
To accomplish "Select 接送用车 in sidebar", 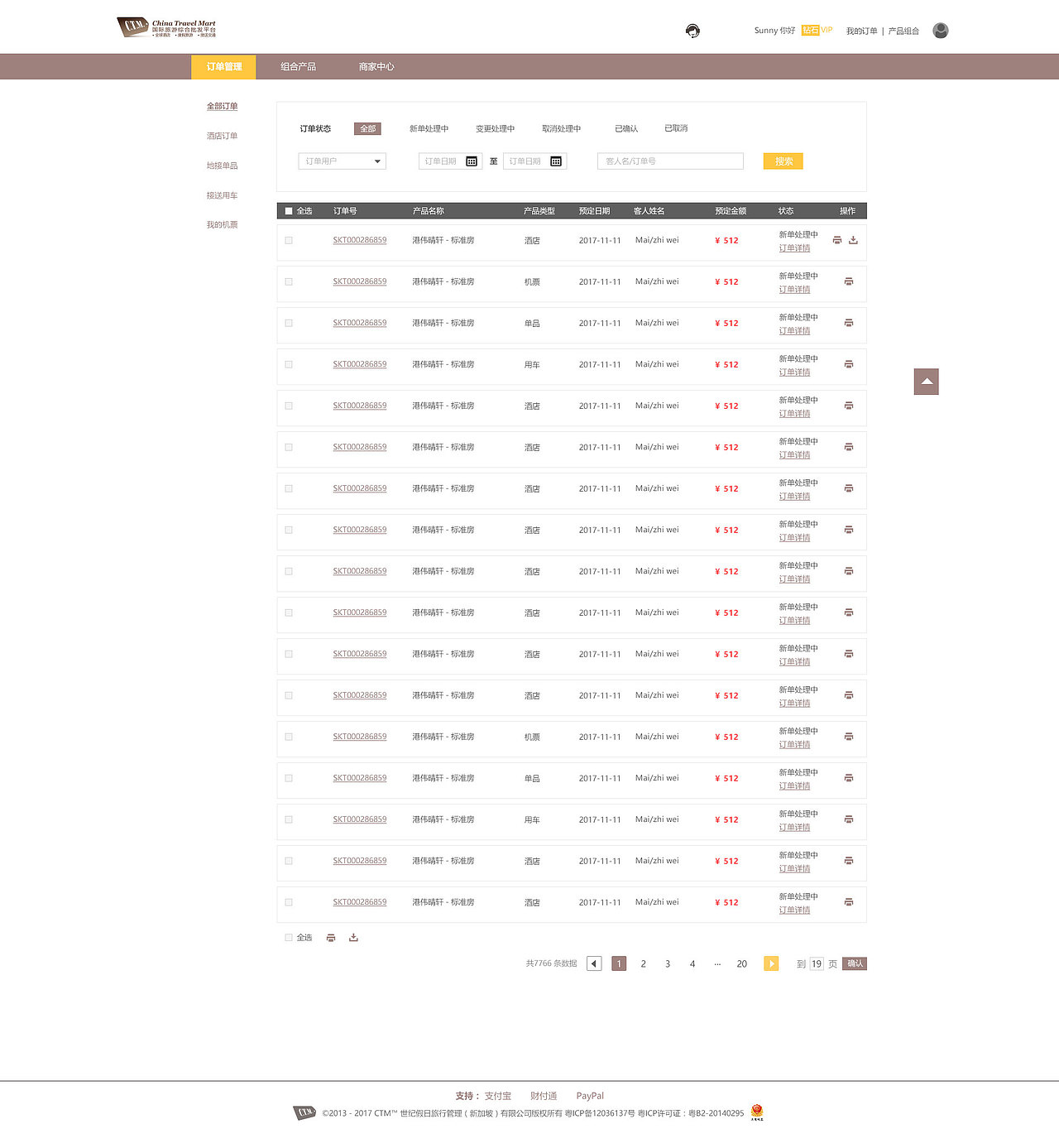I will [x=222, y=195].
